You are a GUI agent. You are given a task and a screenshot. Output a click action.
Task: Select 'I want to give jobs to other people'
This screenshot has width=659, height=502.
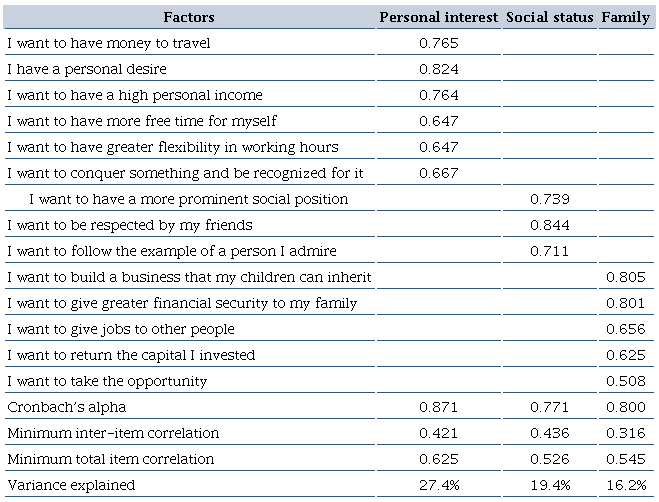tap(120, 329)
